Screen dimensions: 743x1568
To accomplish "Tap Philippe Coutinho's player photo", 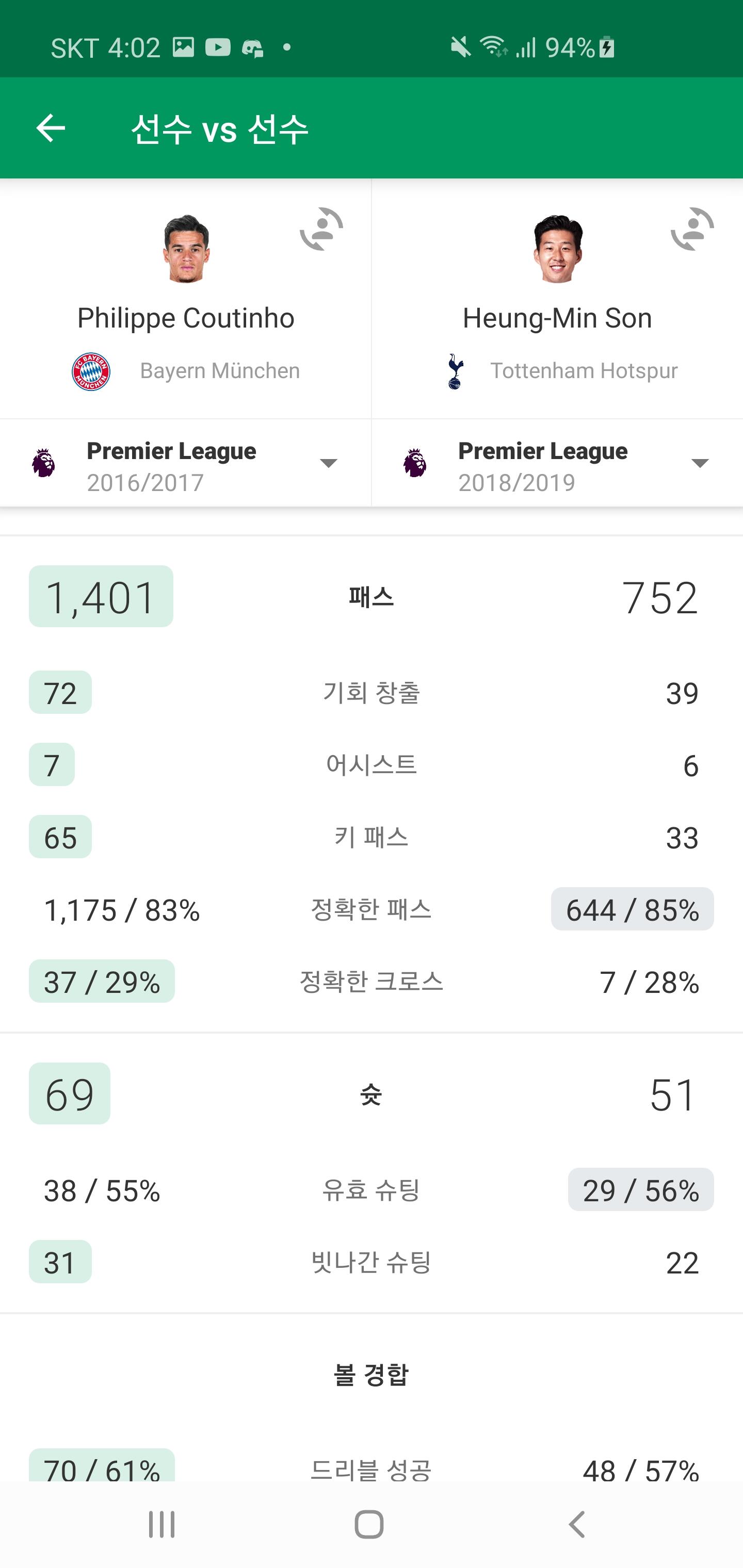I will tap(186, 249).
